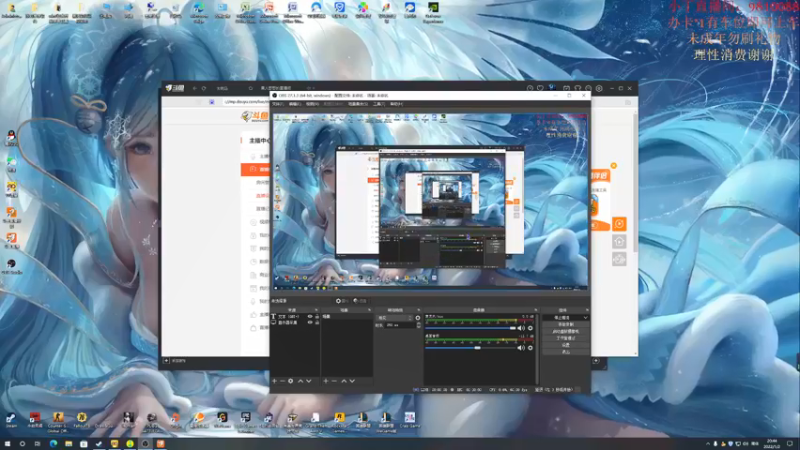Open File Explorer from the taskbar
The width and height of the screenshot is (800, 450).
pos(68,444)
